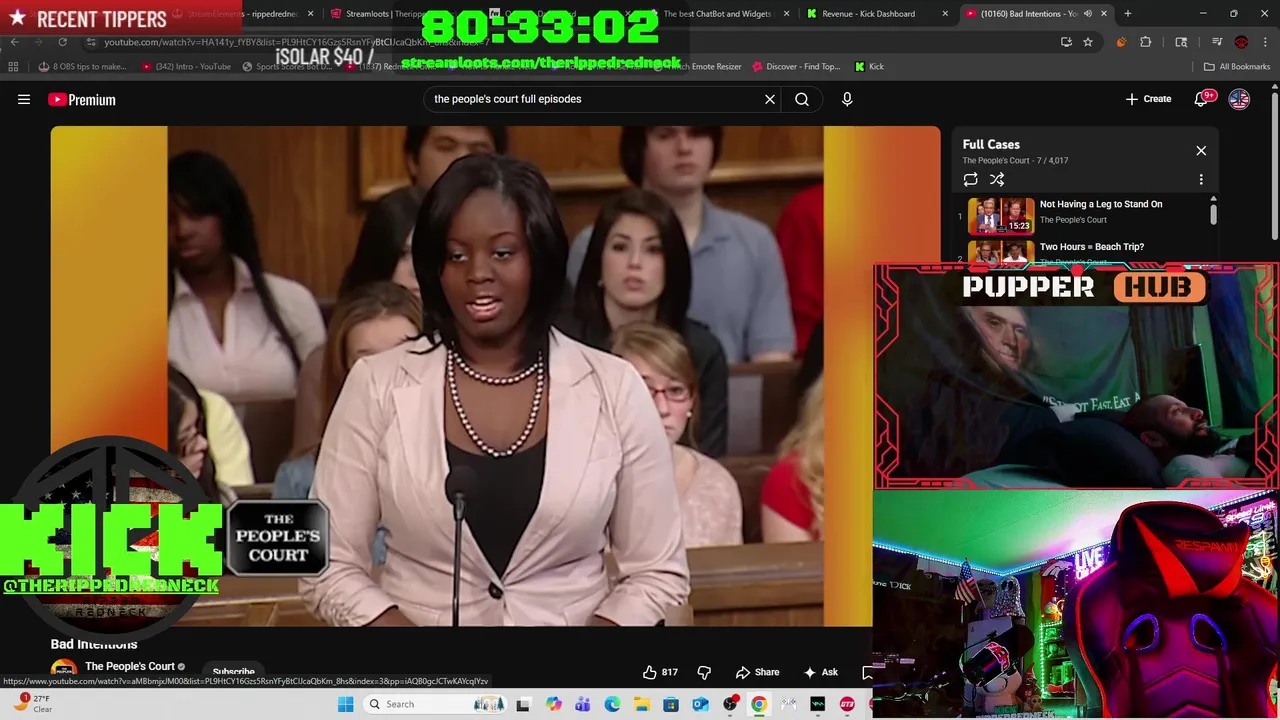Open the YouTube guide hamburger menu

pyautogui.click(x=24, y=99)
